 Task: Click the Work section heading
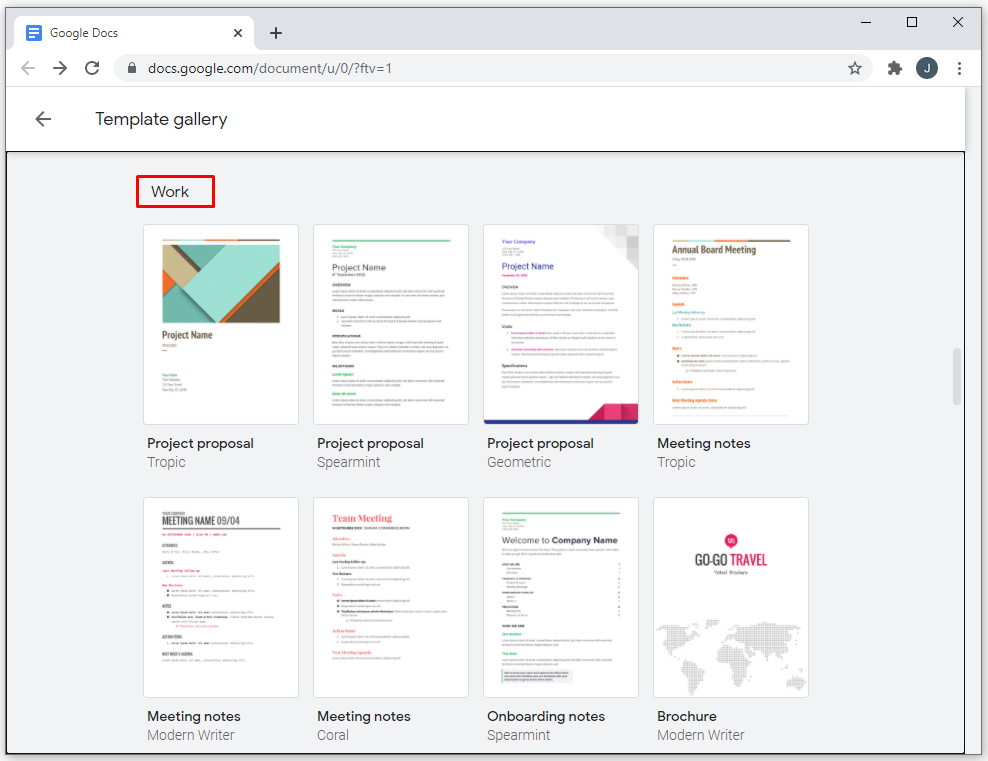170,192
